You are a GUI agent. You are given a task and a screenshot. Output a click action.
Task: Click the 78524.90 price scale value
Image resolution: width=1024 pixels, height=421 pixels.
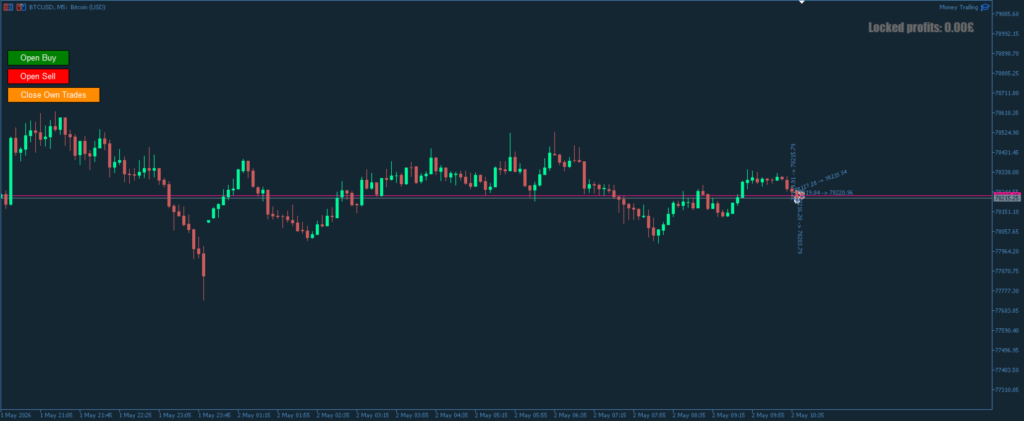(1006, 133)
